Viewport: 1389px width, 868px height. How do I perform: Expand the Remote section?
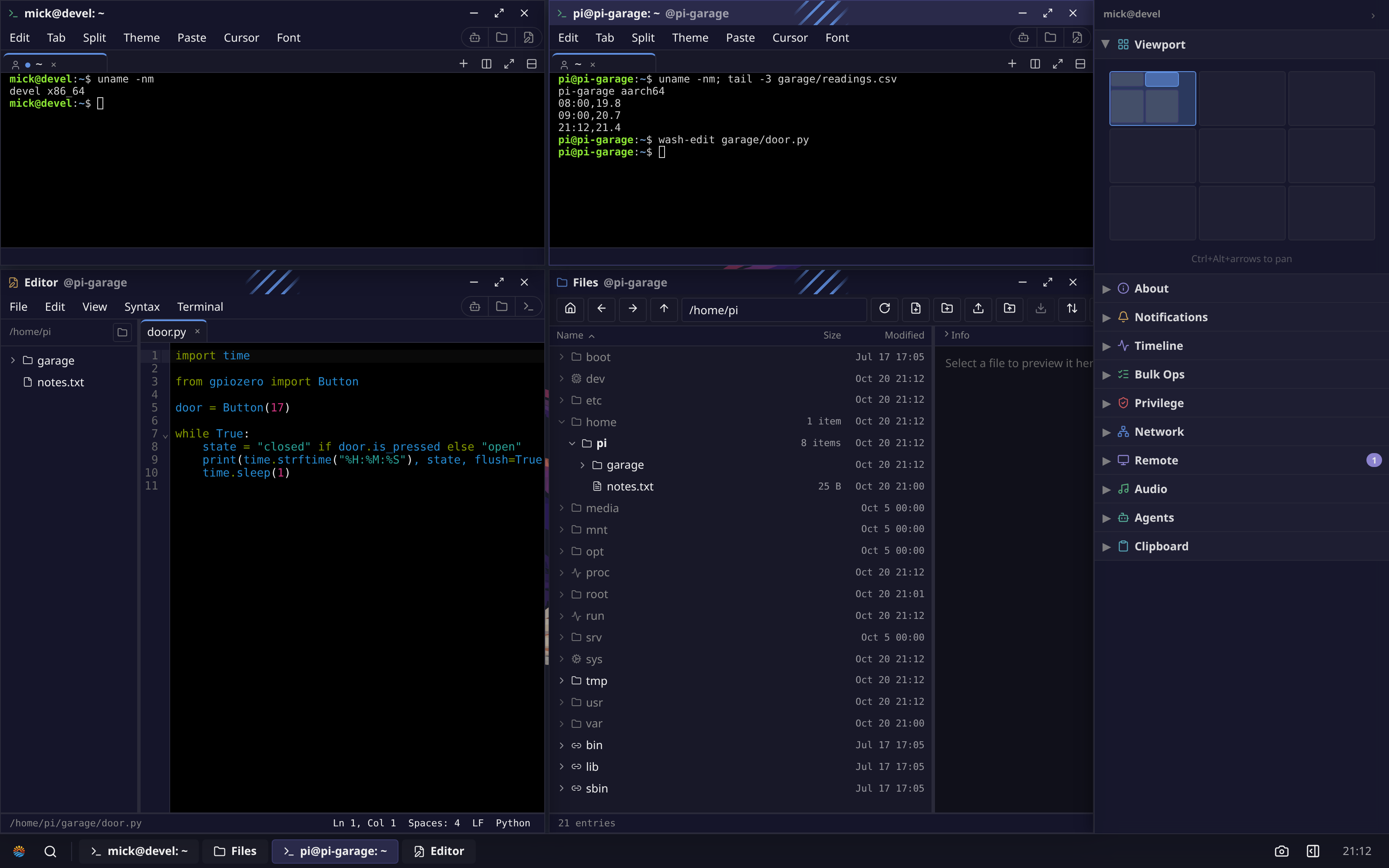pyautogui.click(x=1241, y=460)
